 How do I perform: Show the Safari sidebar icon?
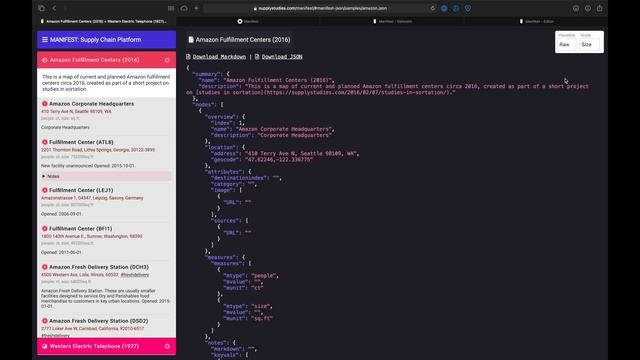pyautogui.click(x=42, y=8)
